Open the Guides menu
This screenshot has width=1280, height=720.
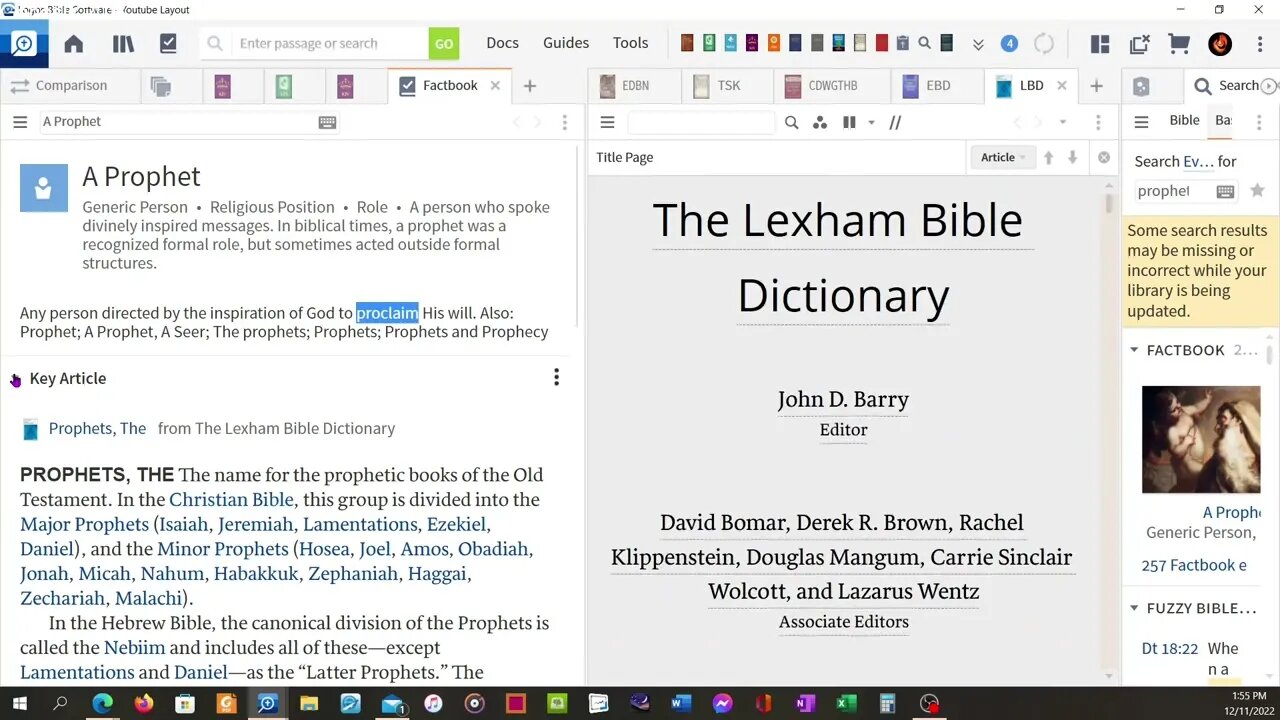tap(566, 43)
